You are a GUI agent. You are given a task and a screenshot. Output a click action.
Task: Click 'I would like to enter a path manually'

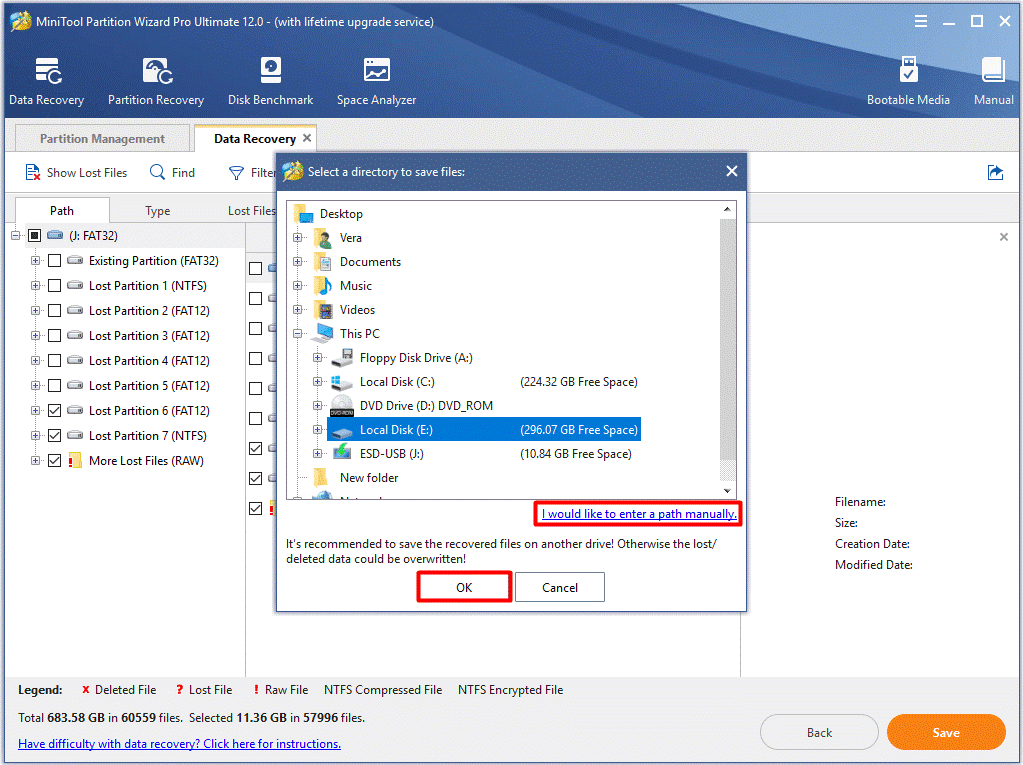pyautogui.click(x=639, y=514)
